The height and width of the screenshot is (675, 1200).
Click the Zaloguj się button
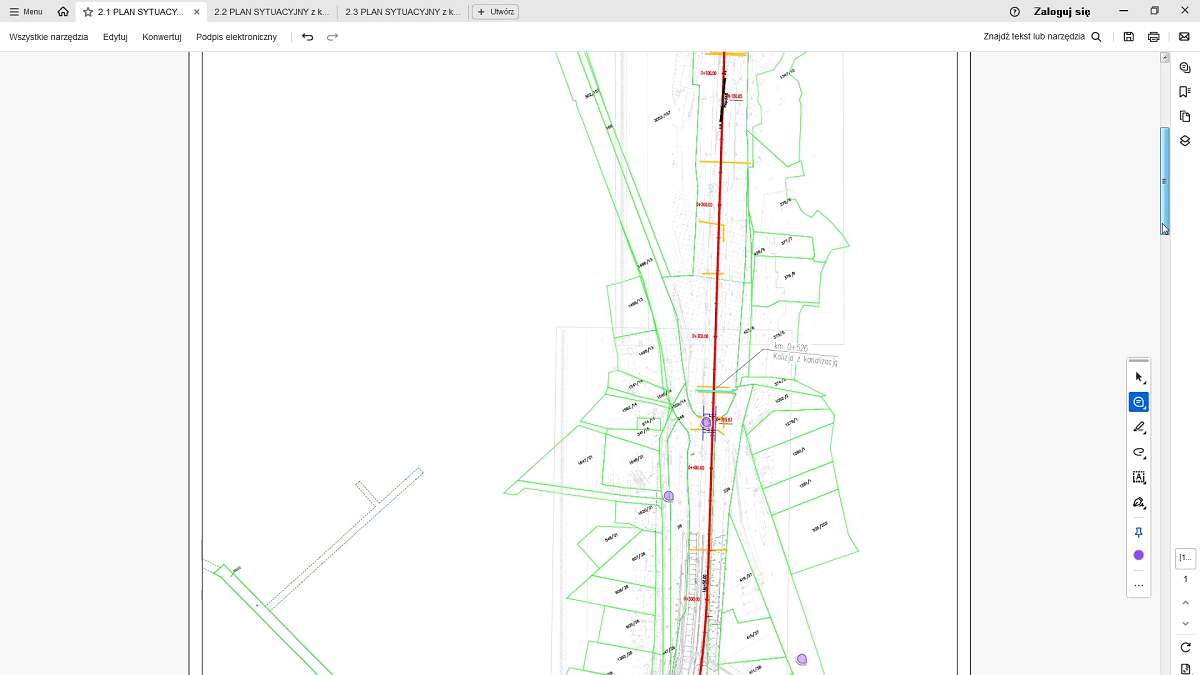click(x=1062, y=12)
